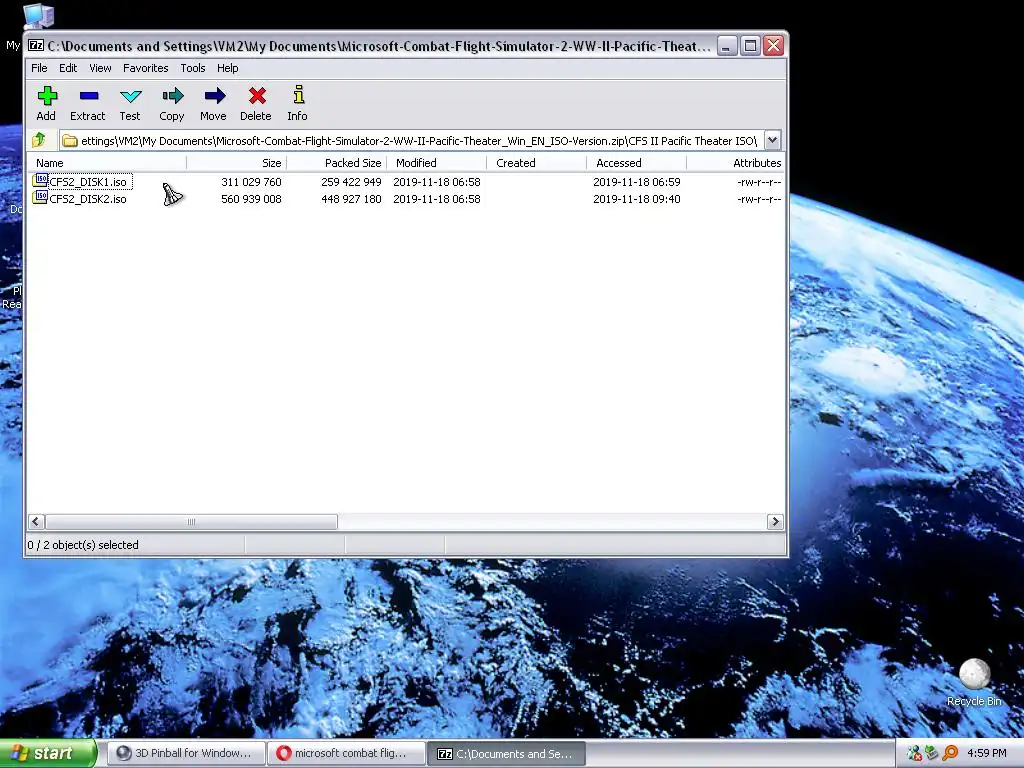
Task: Sort by the Modified column header
Action: [436, 163]
